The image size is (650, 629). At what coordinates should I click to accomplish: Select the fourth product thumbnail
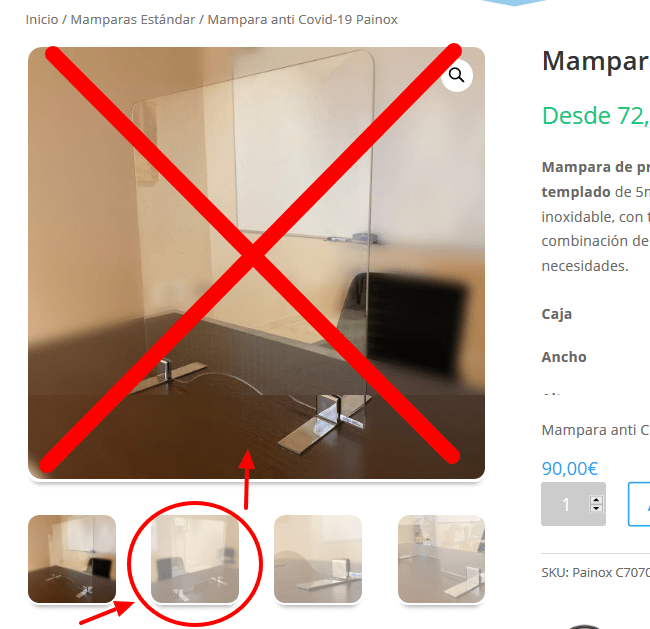click(x=441, y=559)
